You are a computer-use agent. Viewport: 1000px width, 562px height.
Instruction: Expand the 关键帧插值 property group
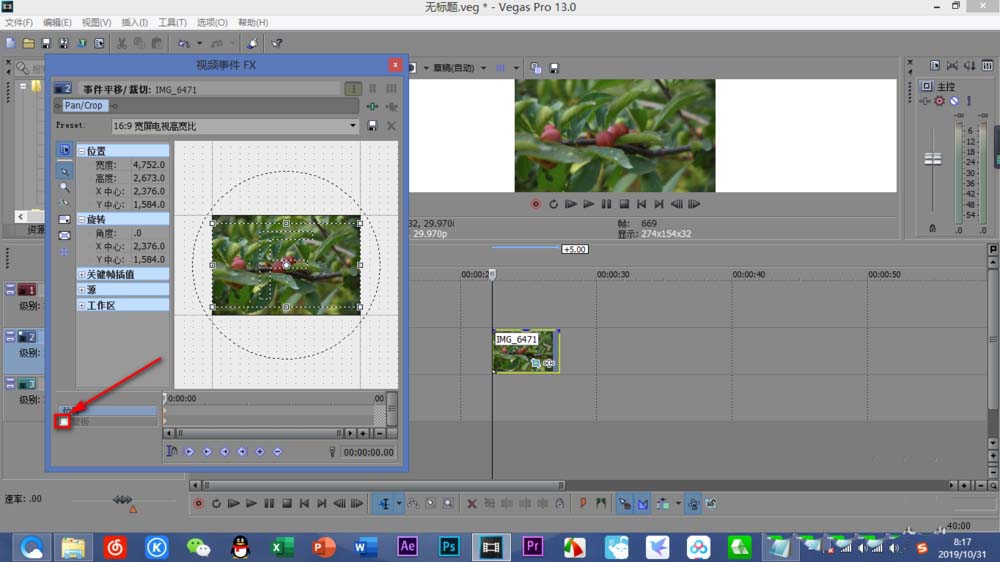(x=82, y=274)
